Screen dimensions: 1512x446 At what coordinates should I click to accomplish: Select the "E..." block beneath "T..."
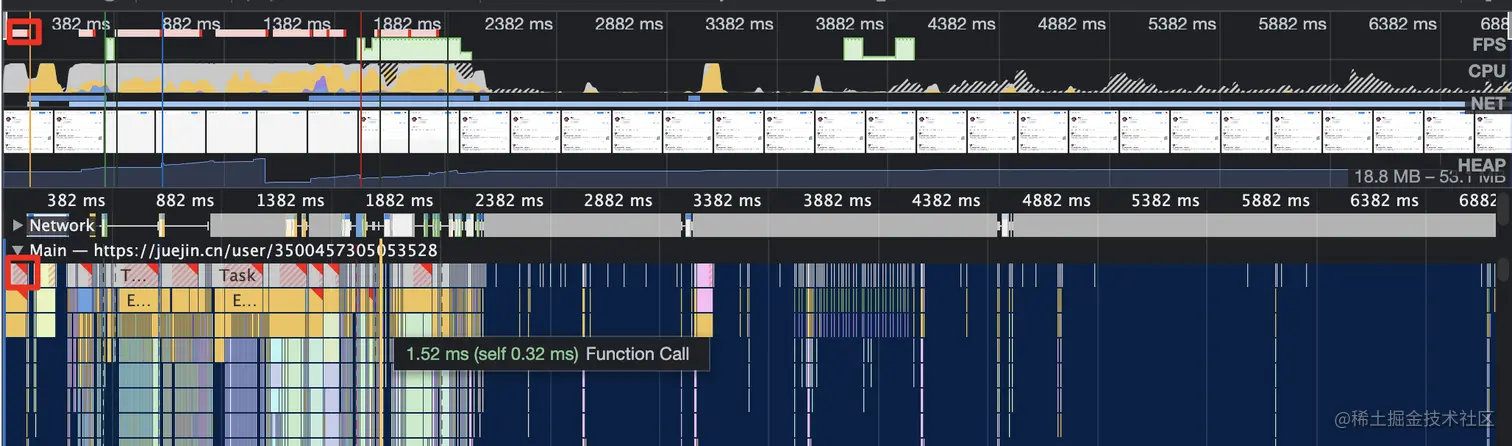point(139,300)
